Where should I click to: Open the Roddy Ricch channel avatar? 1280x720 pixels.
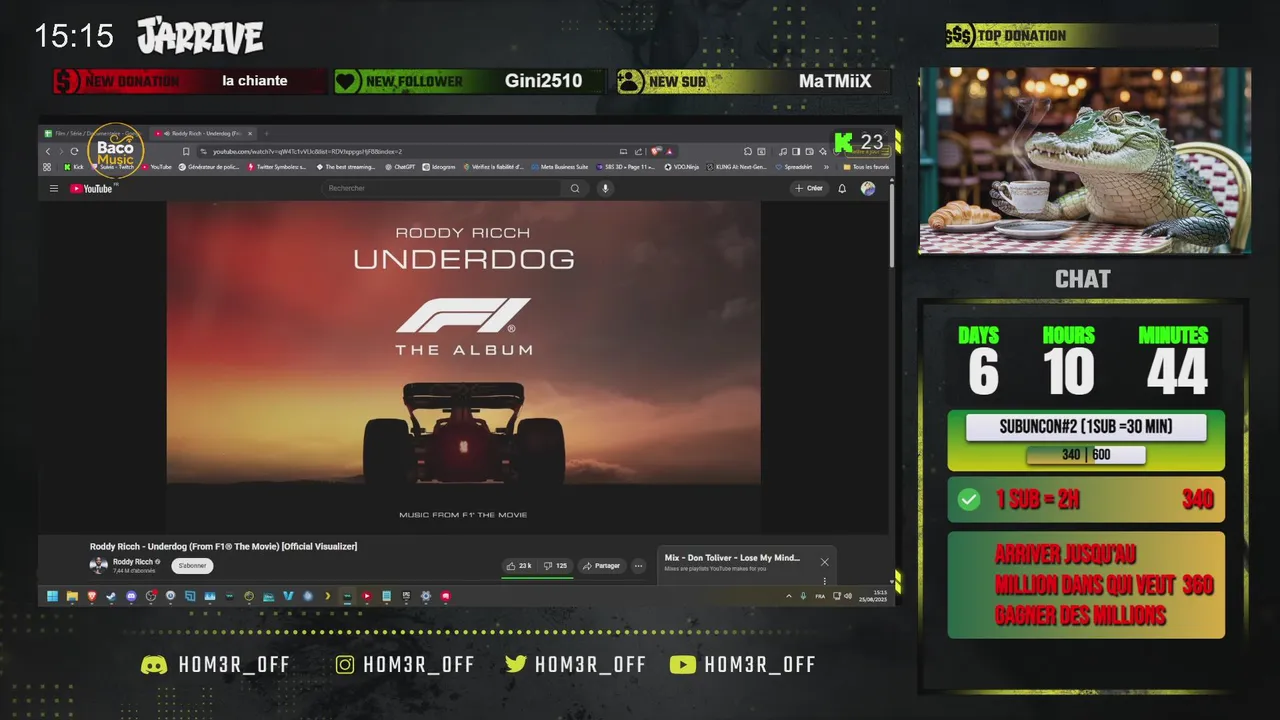point(98,565)
